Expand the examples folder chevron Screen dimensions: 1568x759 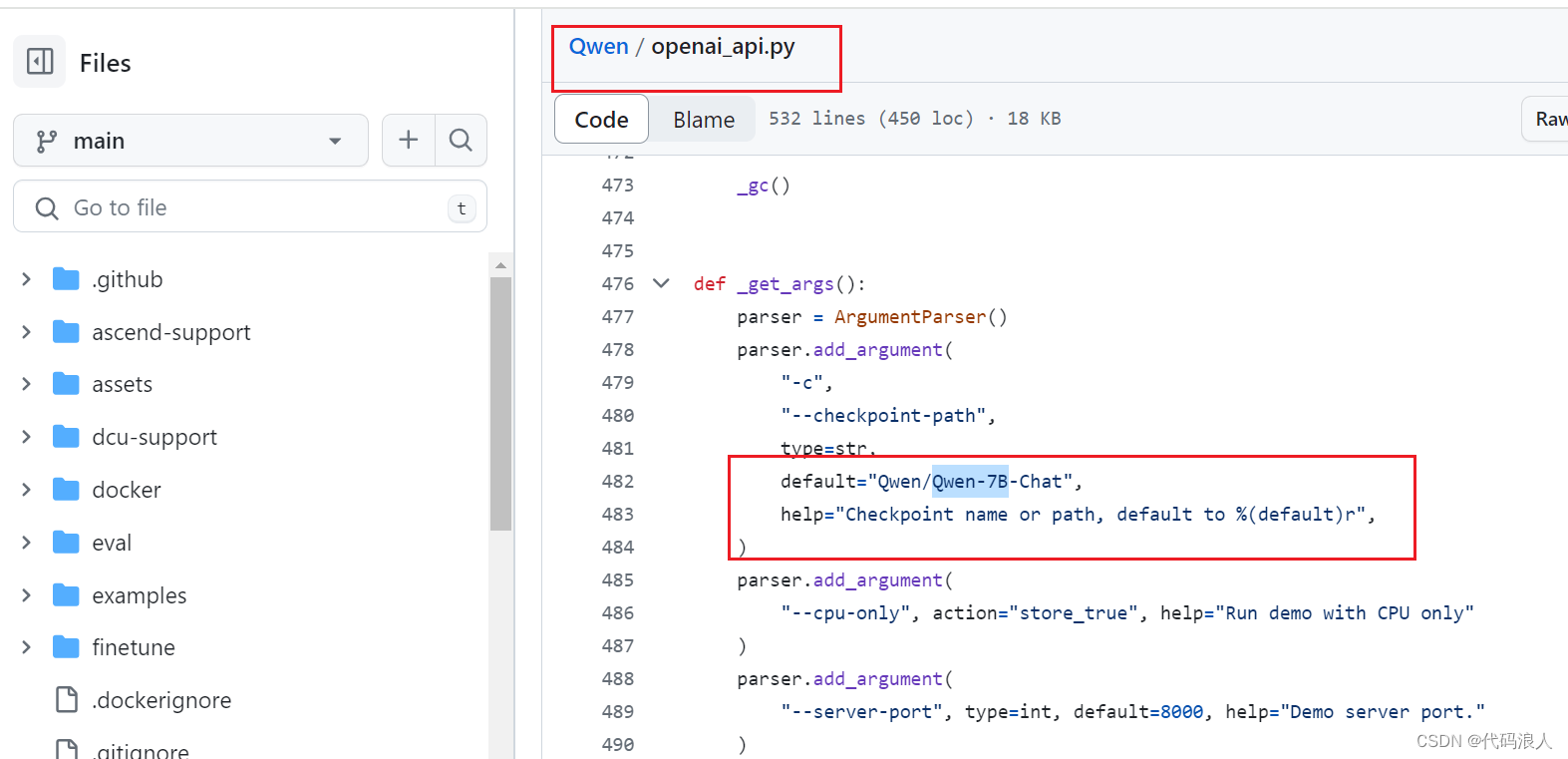pyautogui.click(x=27, y=595)
